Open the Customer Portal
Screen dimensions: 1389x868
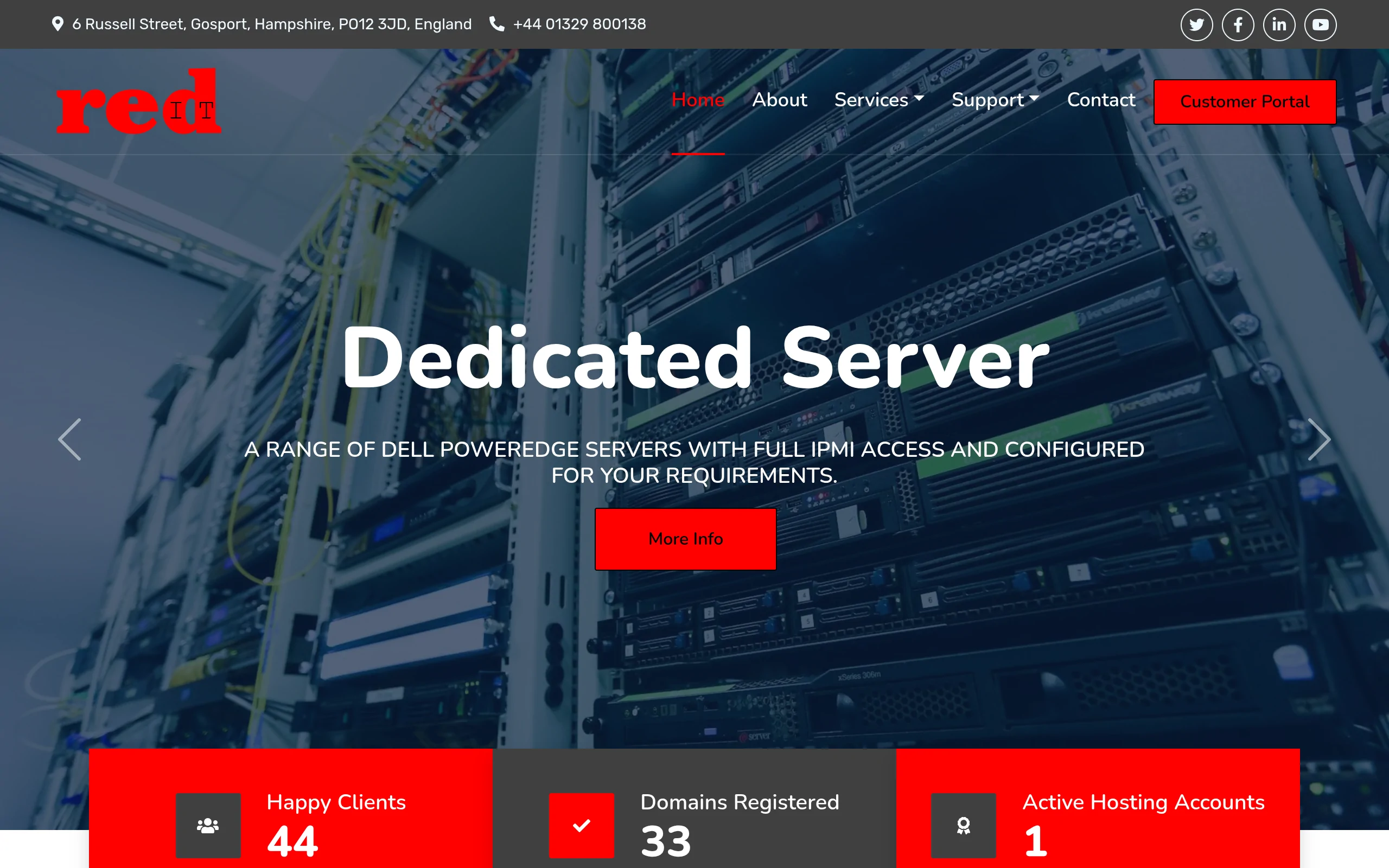pos(1245,101)
